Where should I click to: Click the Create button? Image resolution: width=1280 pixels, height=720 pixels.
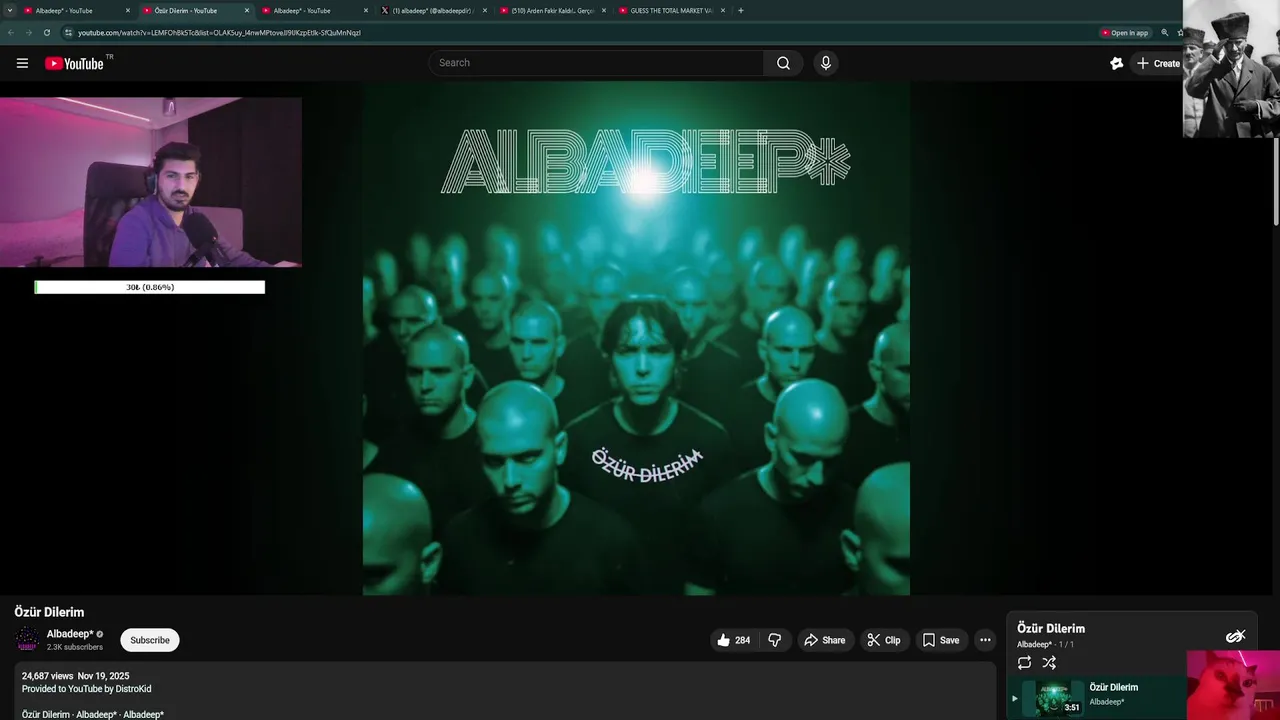[1159, 63]
